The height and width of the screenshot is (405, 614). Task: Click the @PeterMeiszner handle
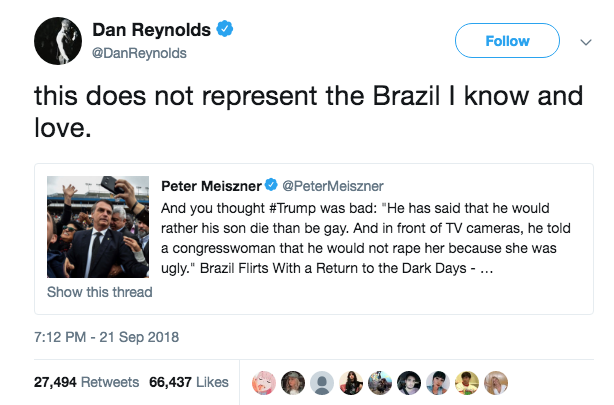click(330, 185)
